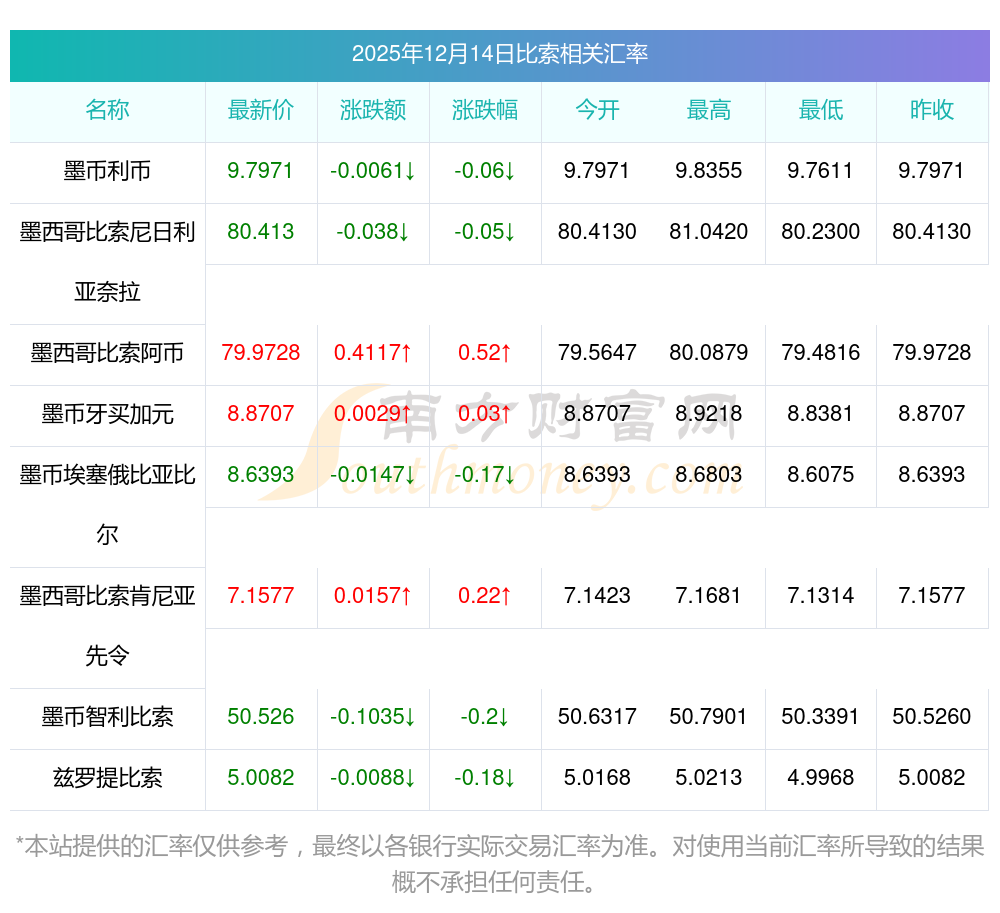
Task: Click the disclaimer text starting *本站提供的汇率
Action: (499, 865)
